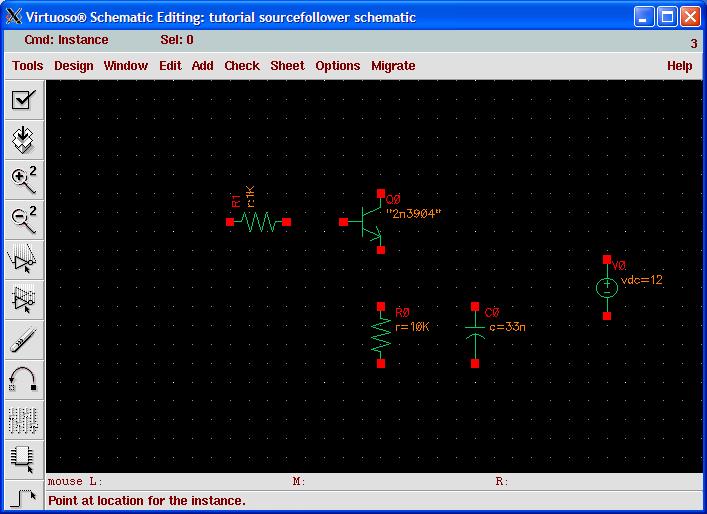Viewport: 707px width, 514px height.
Task: Click the top pin of resistor R0
Action: (381, 307)
